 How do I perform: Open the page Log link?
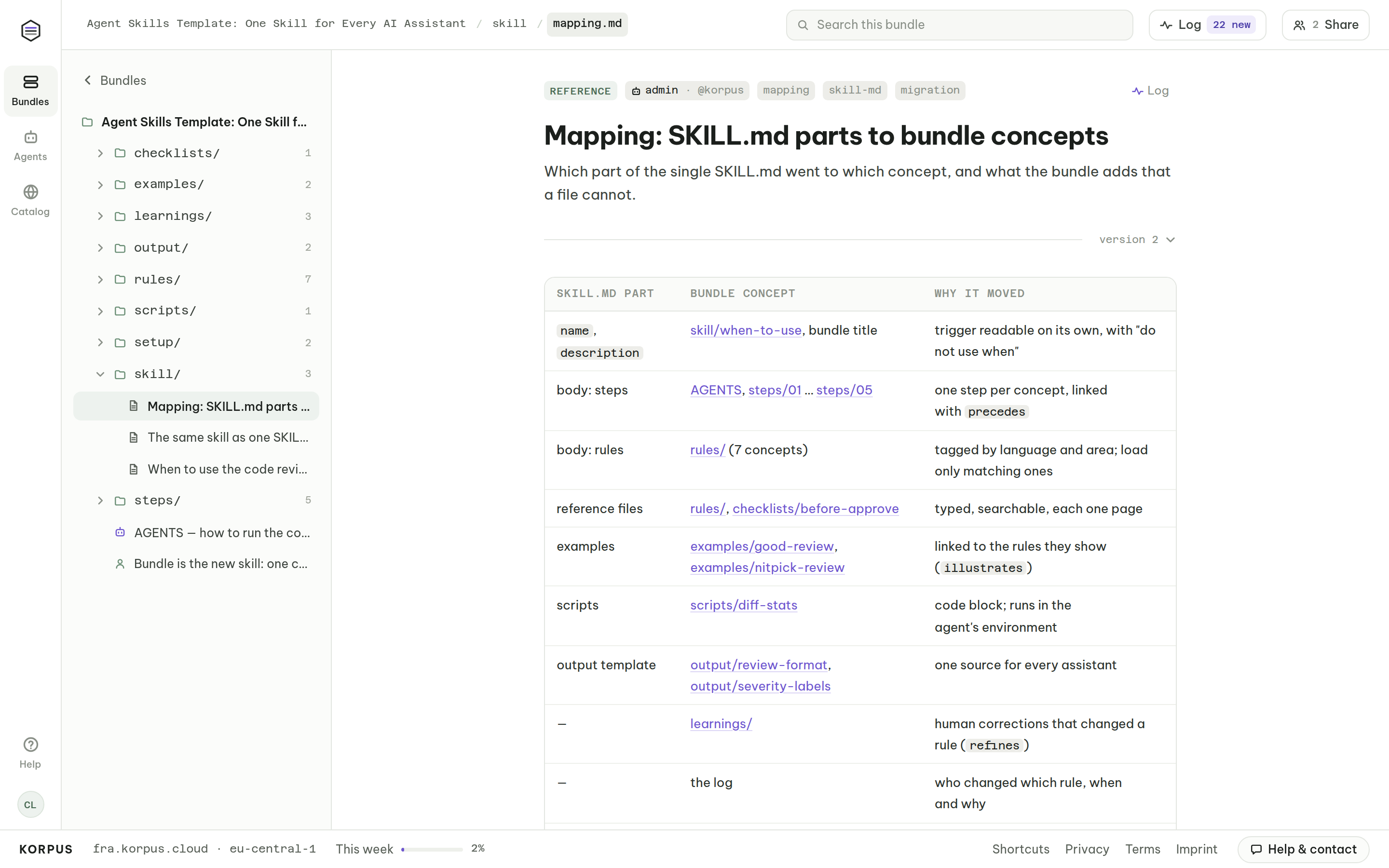[1150, 91]
